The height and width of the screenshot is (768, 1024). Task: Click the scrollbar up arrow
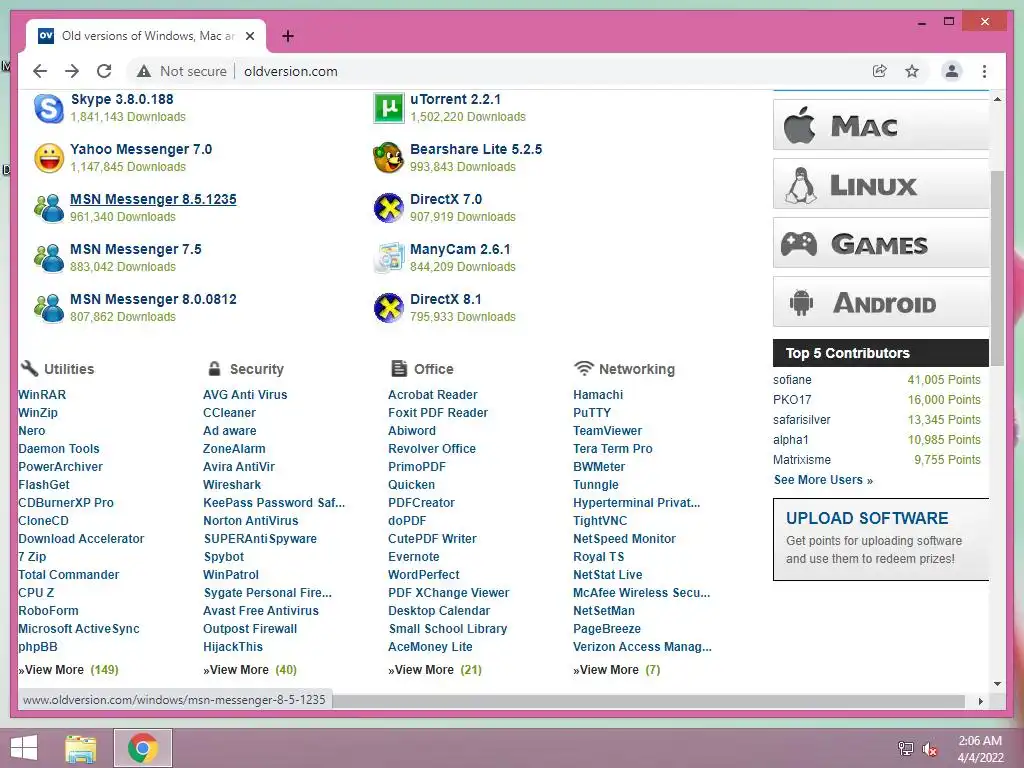997,99
